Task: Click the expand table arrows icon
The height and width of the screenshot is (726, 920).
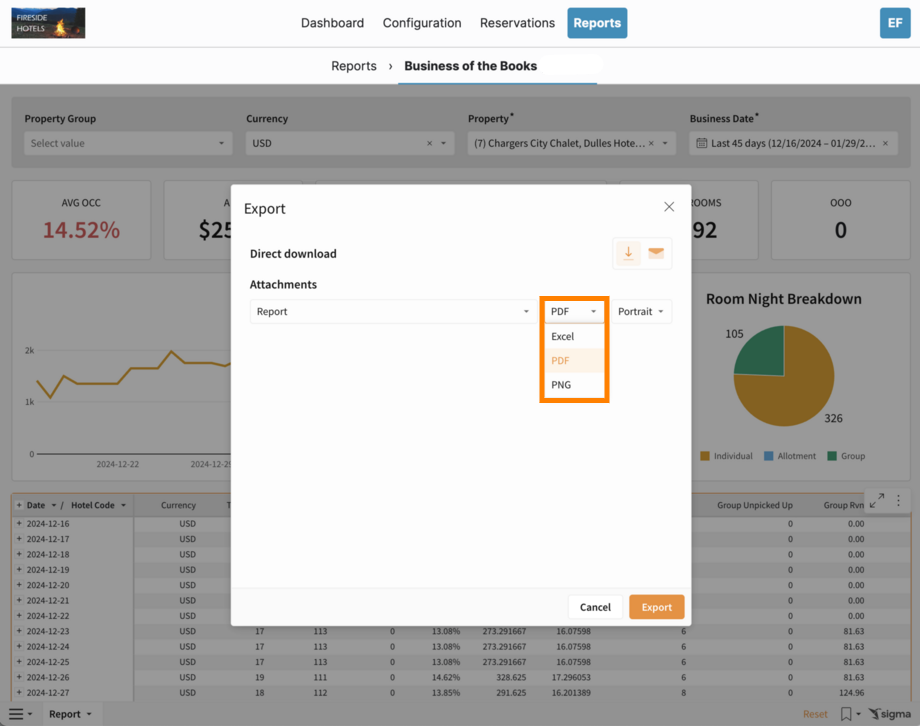Action: tap(877, 501)
